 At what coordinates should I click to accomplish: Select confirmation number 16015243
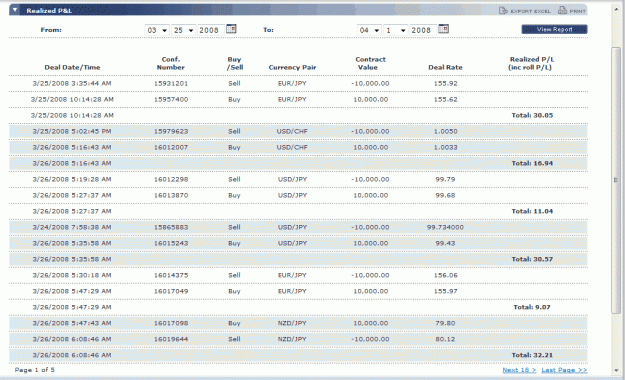pos(171,243)
